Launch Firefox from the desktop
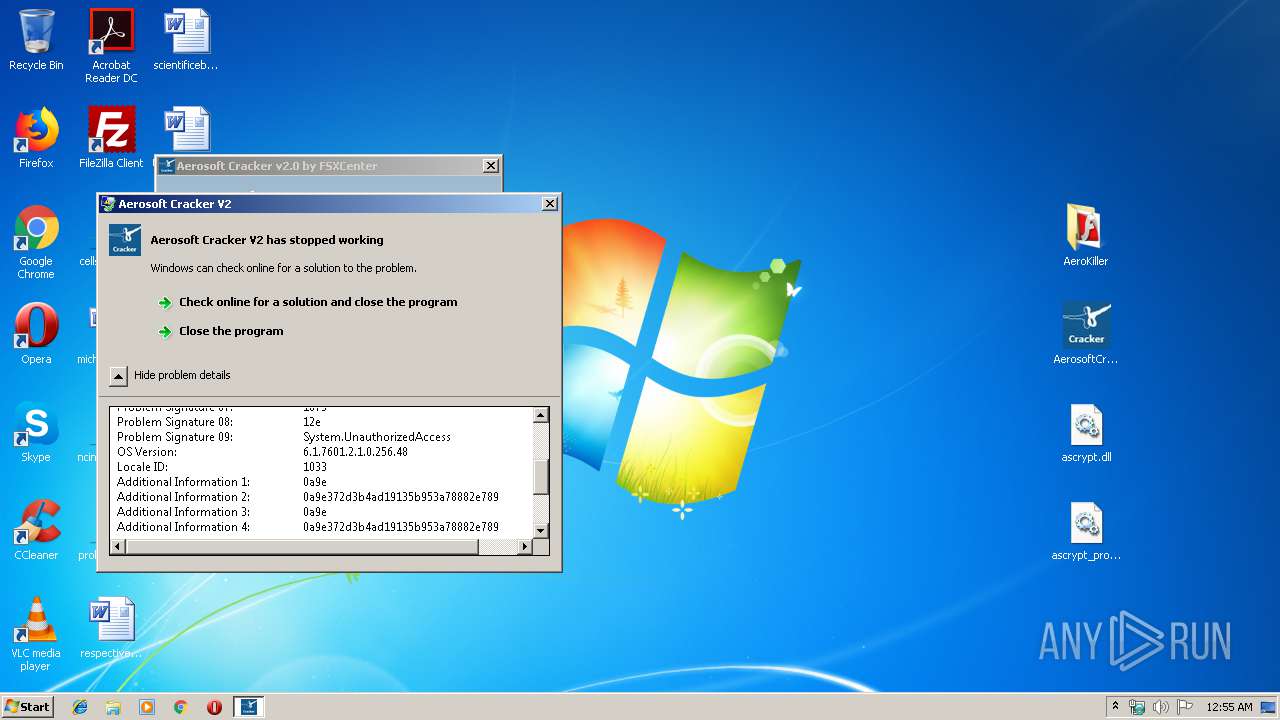The width and height of the screenshot is (1280, 720). pos(36,138)
